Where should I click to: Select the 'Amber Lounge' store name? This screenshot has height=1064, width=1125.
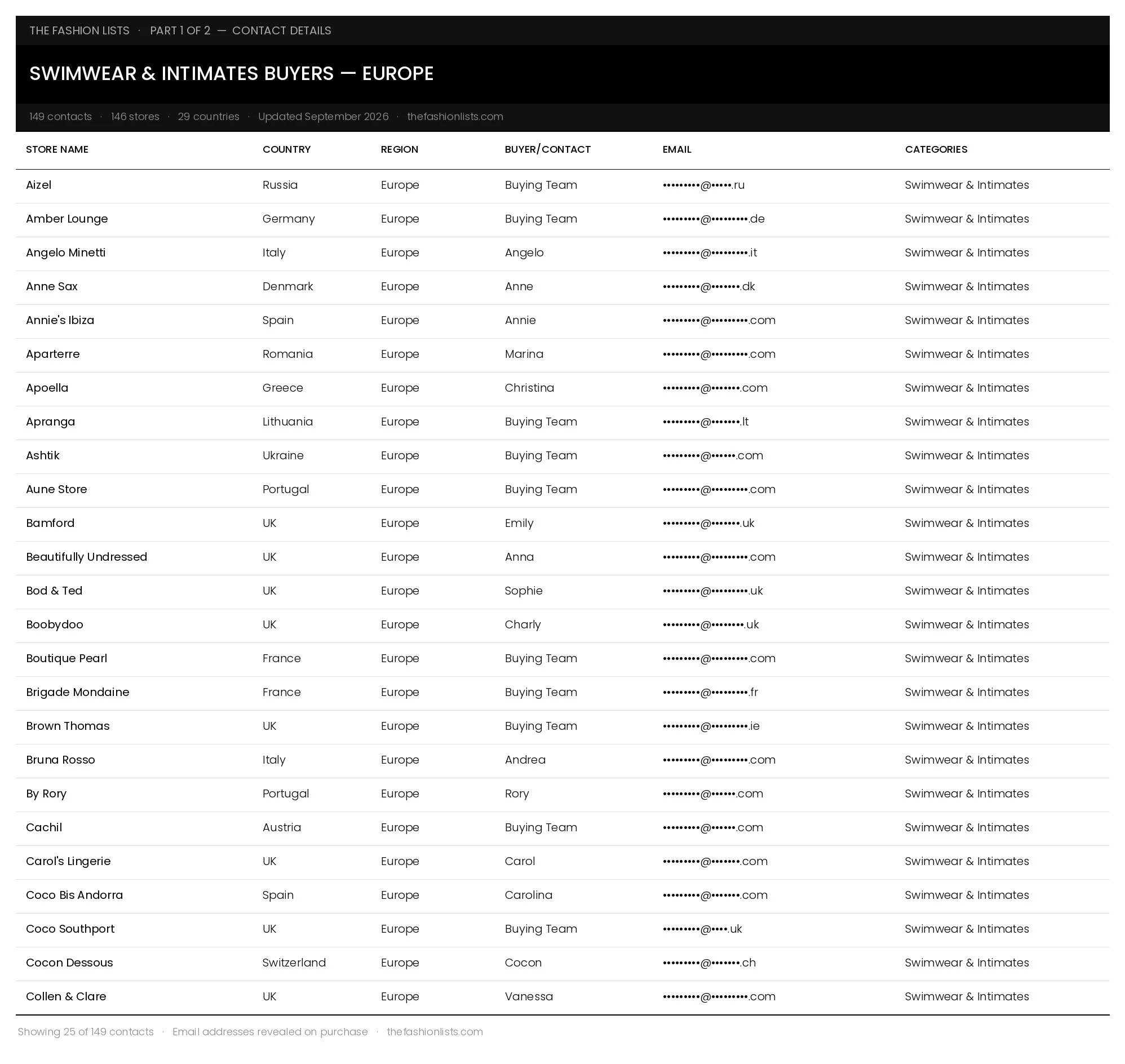67,219
